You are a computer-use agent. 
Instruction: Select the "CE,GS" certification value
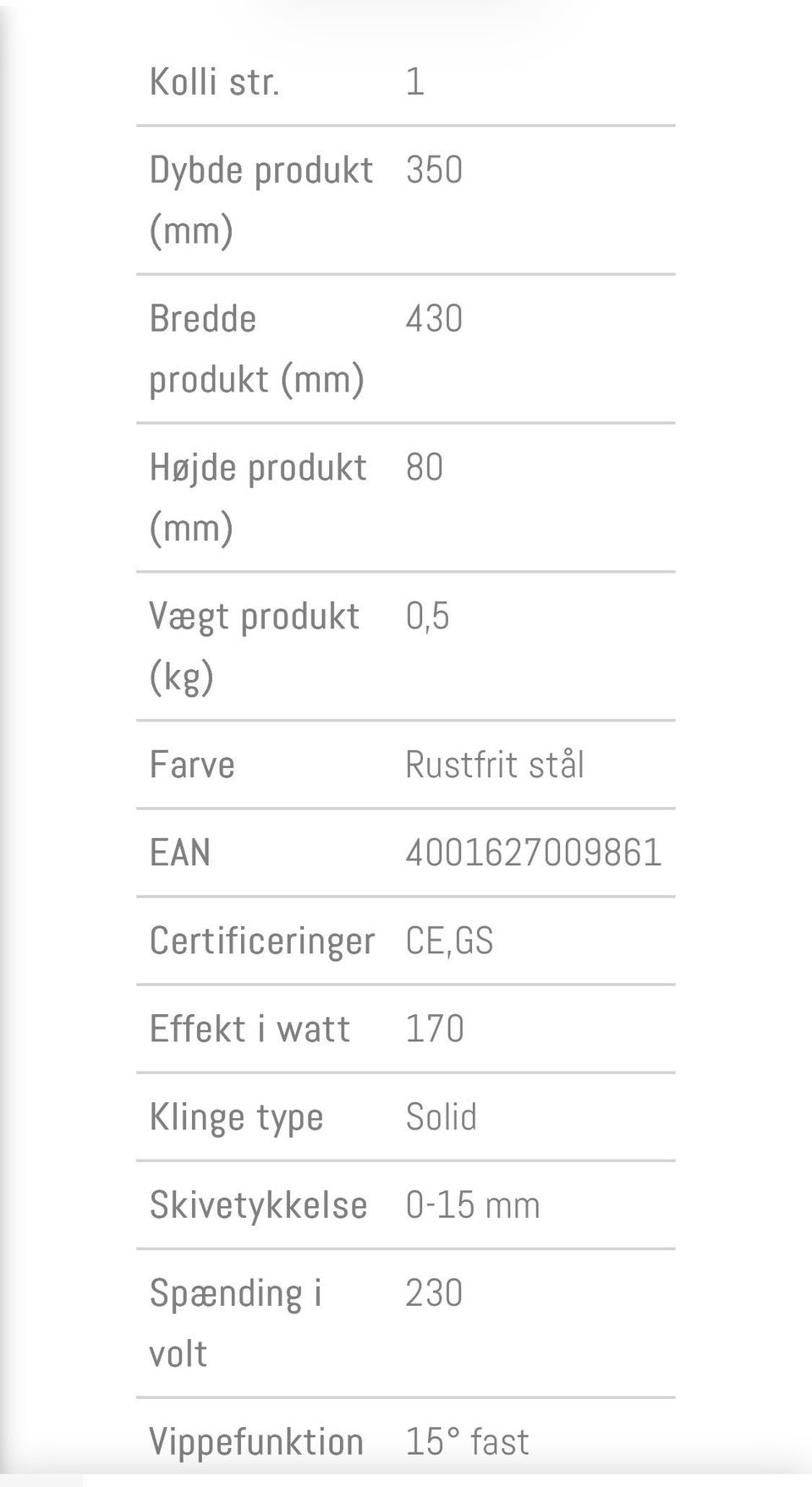tap(449, 941)
